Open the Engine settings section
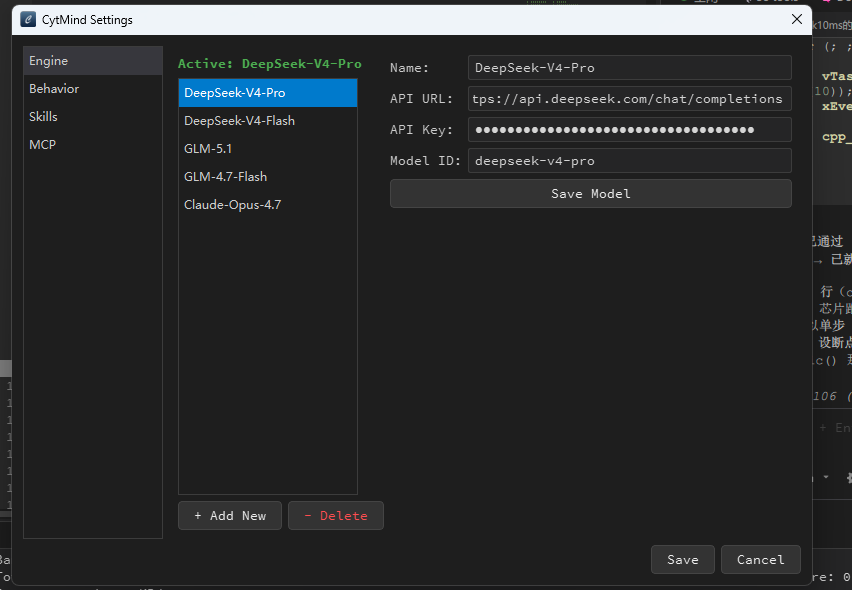Screen dimensions: 852x590 (x=93, y=61)
